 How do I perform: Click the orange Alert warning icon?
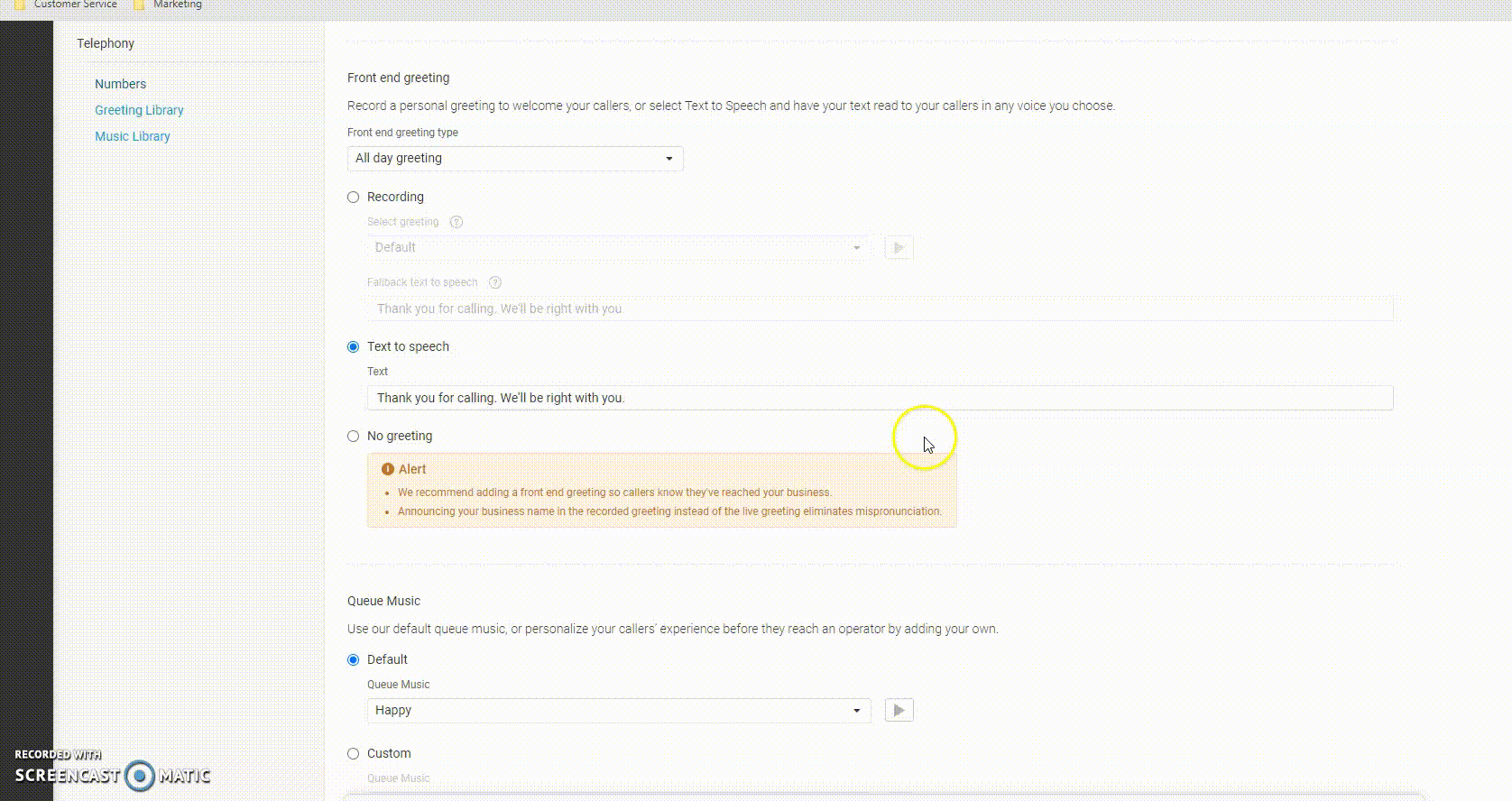[x=388, y=469]
